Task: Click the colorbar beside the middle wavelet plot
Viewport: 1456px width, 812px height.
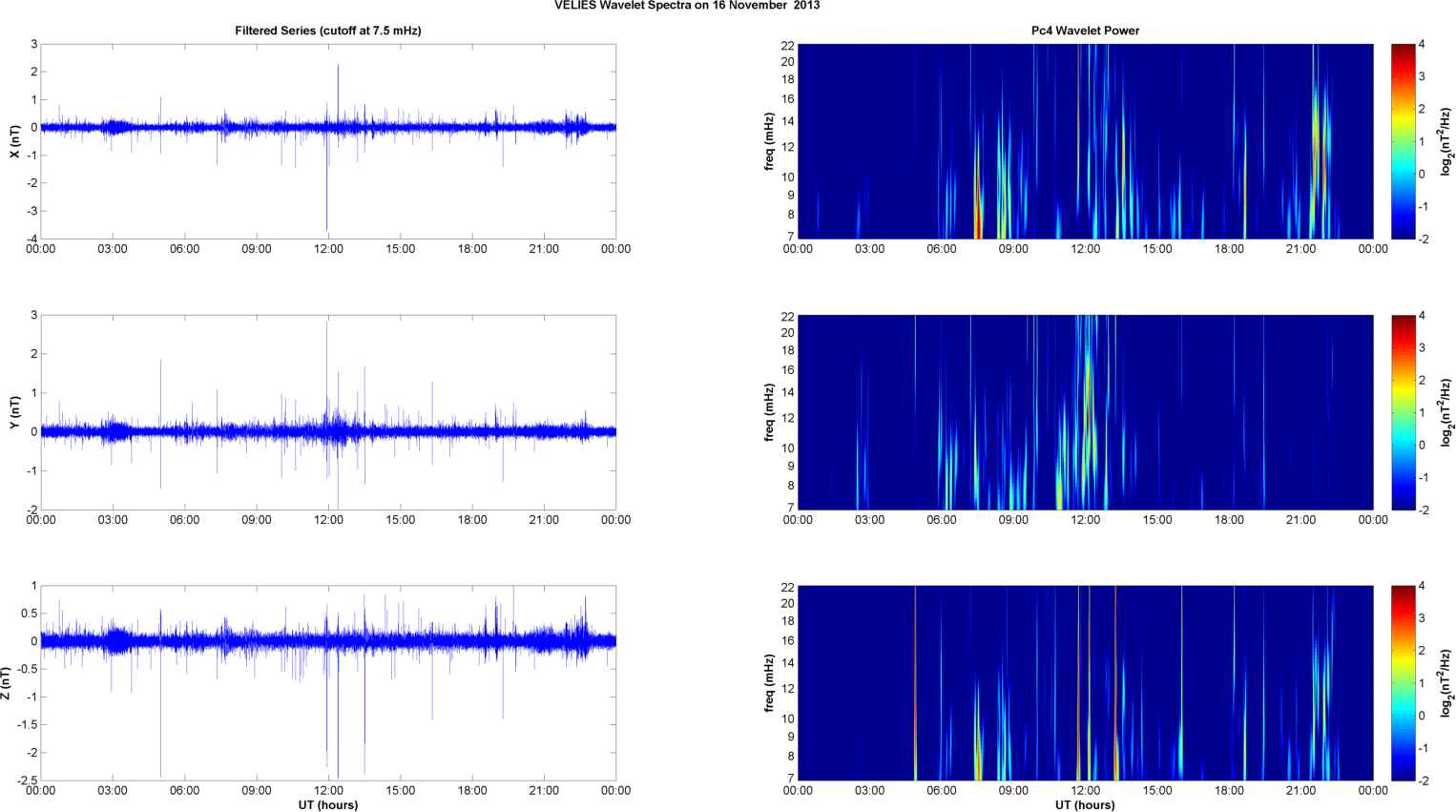Action: 1402,412
